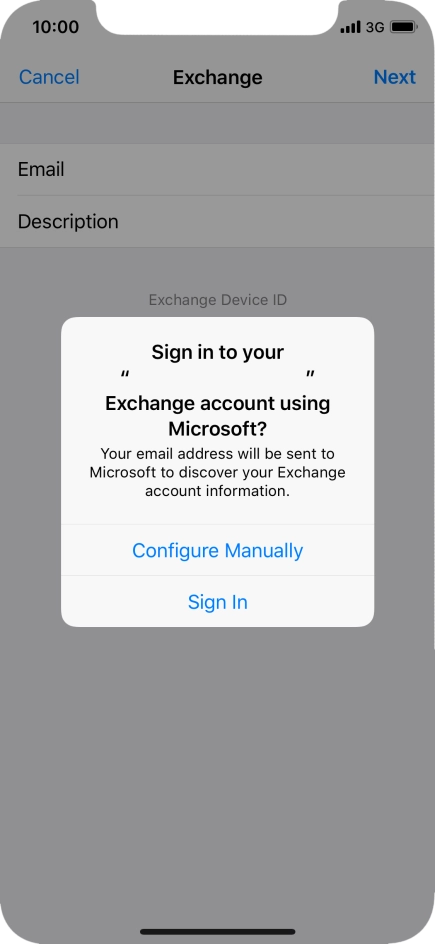Tap the battery icon in status bar
Screen dimensions: 435x944
(x=403, y=27)
